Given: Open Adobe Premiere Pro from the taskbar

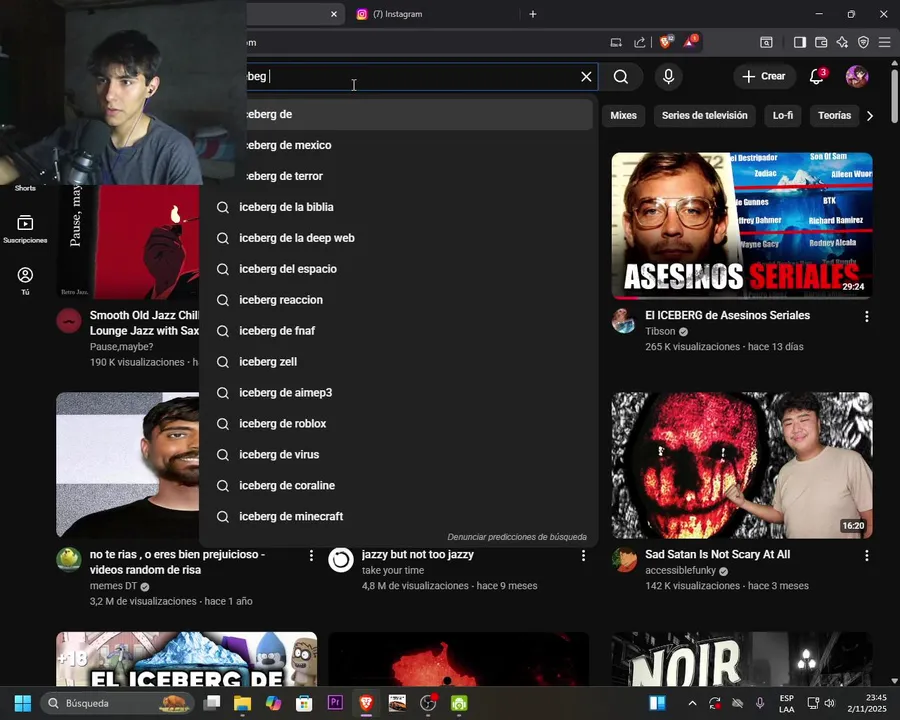Looking at the screenshot, I should pyautogui.click(x=335, y=702).
